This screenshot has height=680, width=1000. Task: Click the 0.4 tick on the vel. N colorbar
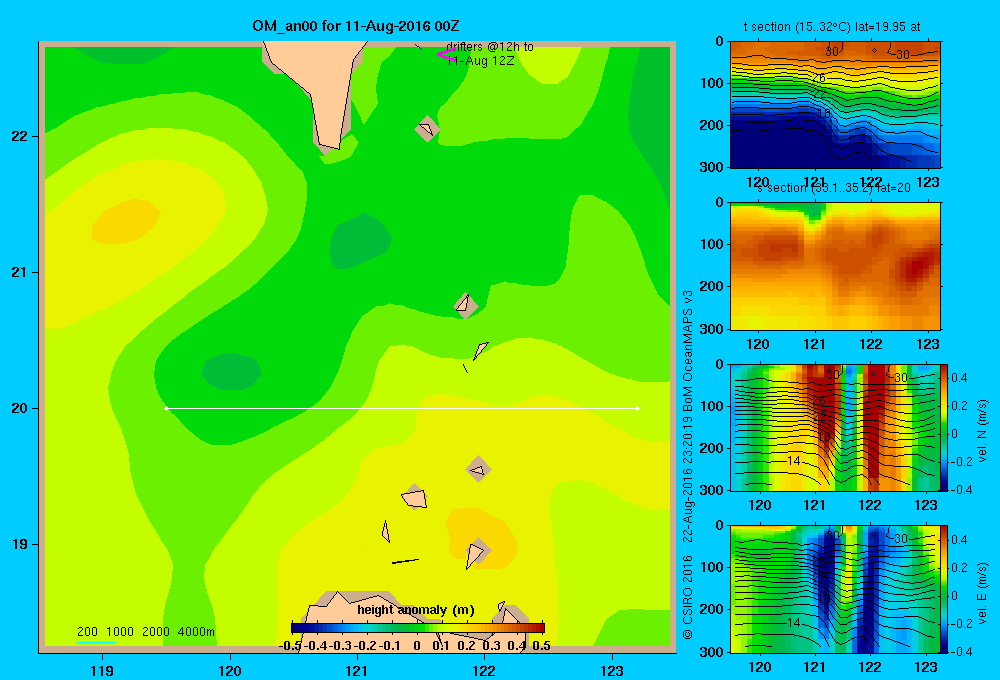[x=960, y=378]
